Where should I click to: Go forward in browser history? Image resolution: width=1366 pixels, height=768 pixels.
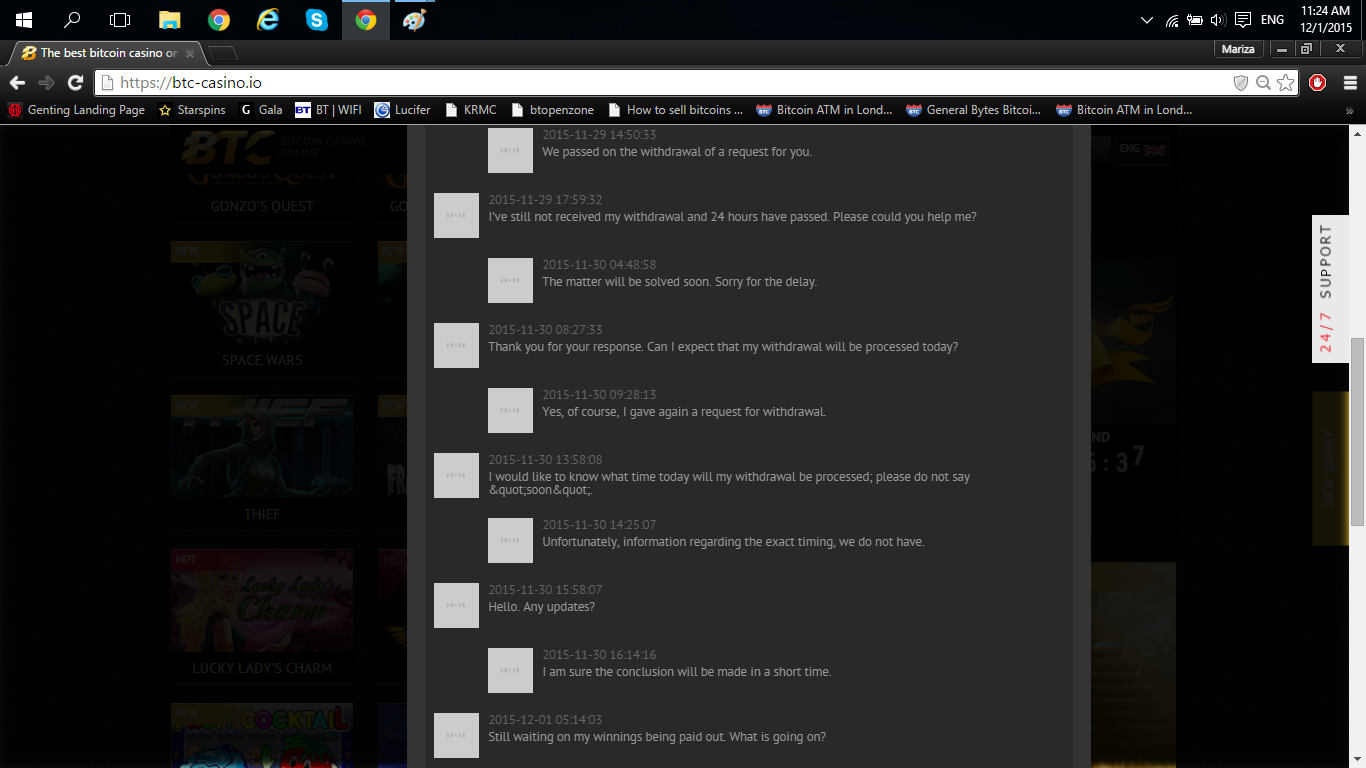(46, 83)
